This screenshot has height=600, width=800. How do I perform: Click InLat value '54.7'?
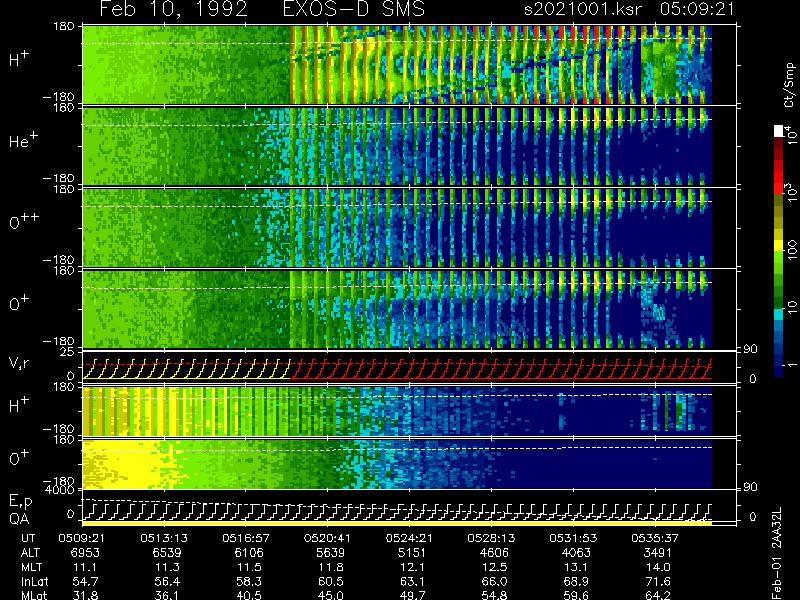pos(86,581)
